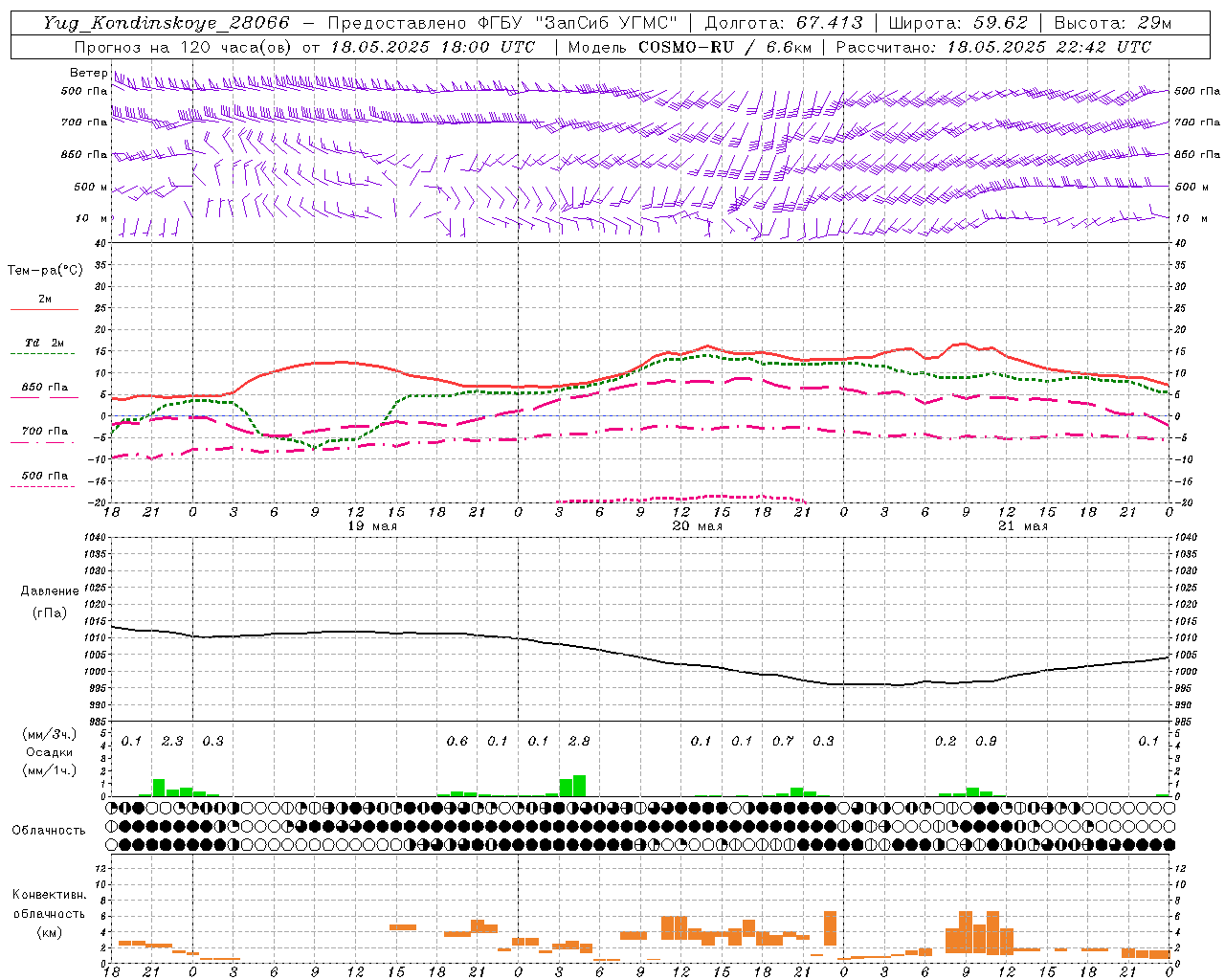Image resolution: width=1225 pixels, height=980 pixels.
Task: Click the (мм/1ч.) unit label
Action: 50,770
